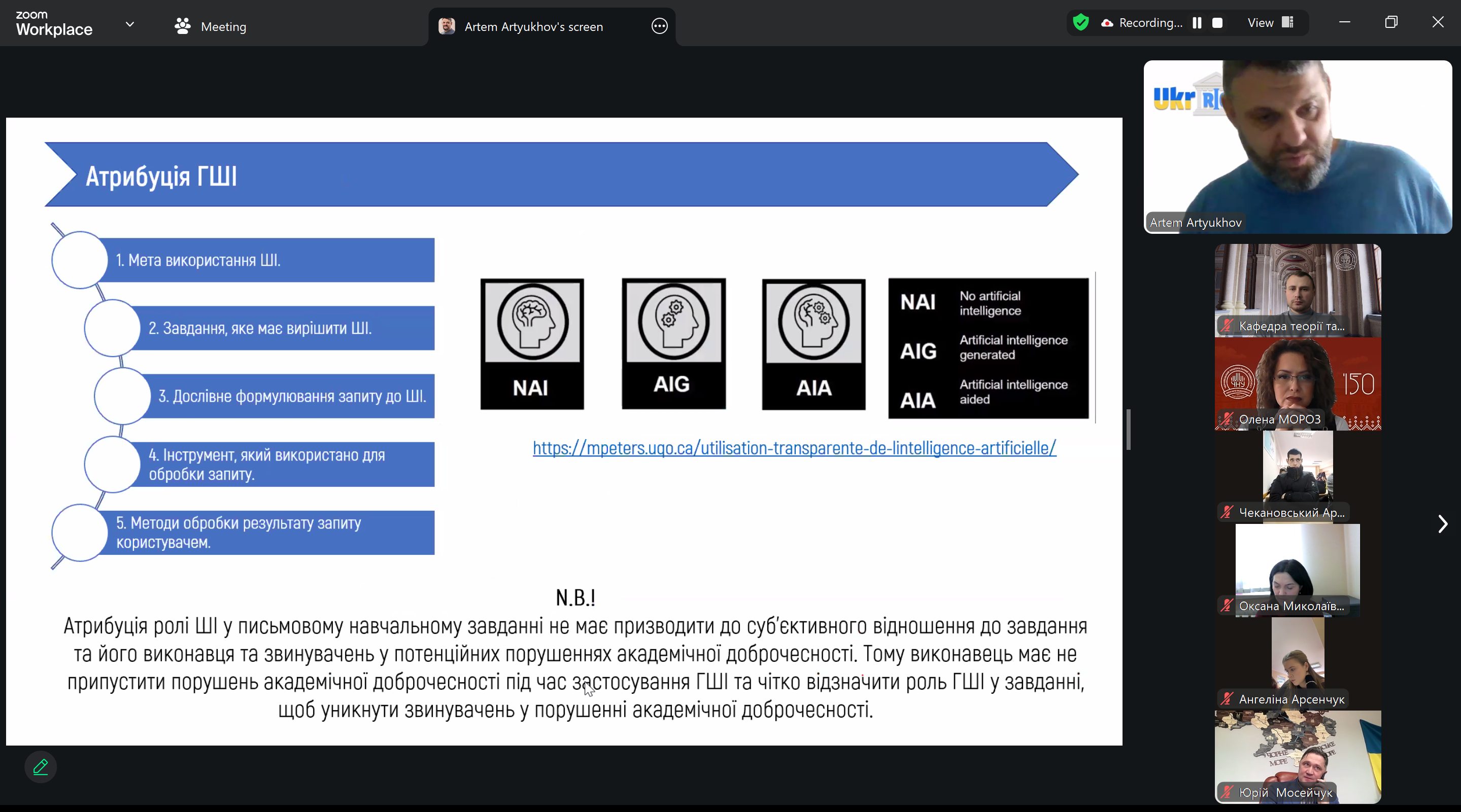
Task: Click Artem Artyukhov avatar in tab
Action: (x=447, y=26)
